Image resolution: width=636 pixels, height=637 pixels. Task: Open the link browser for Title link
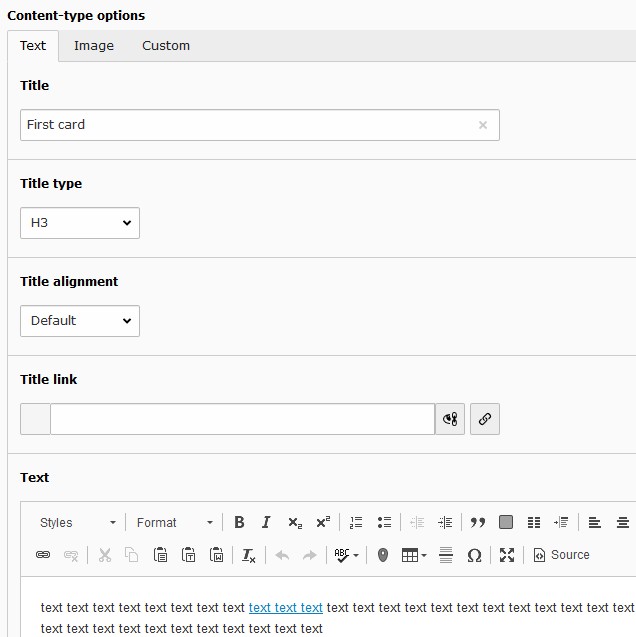(x=485, y=419)
